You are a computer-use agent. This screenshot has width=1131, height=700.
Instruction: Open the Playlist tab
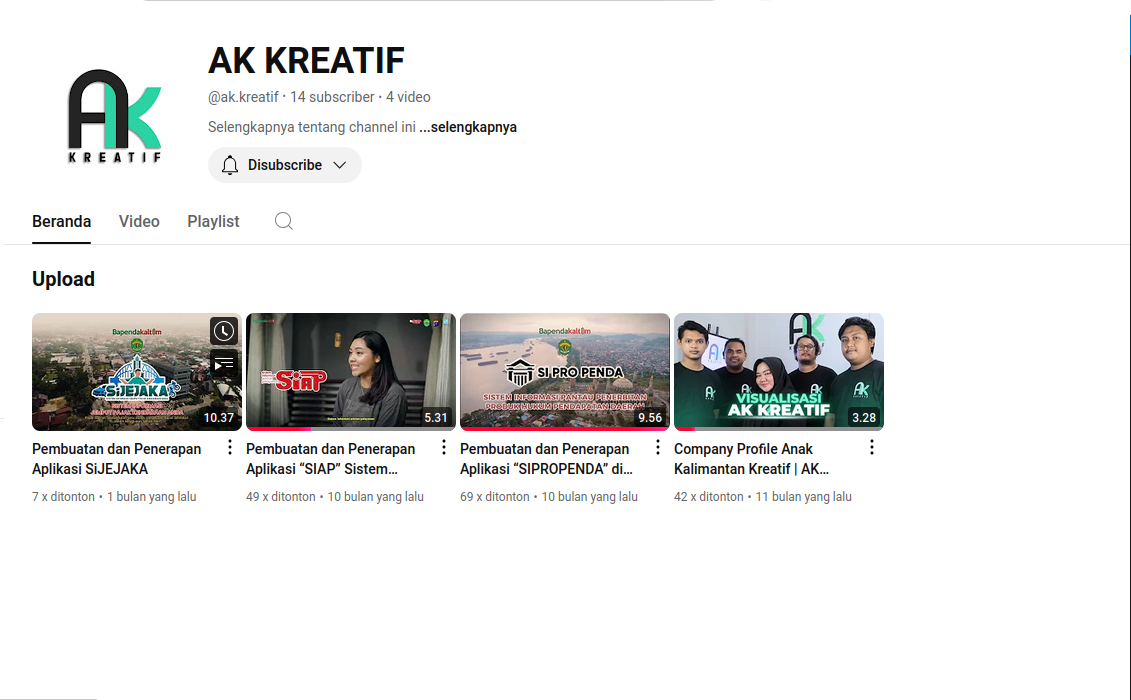point(213,221)
